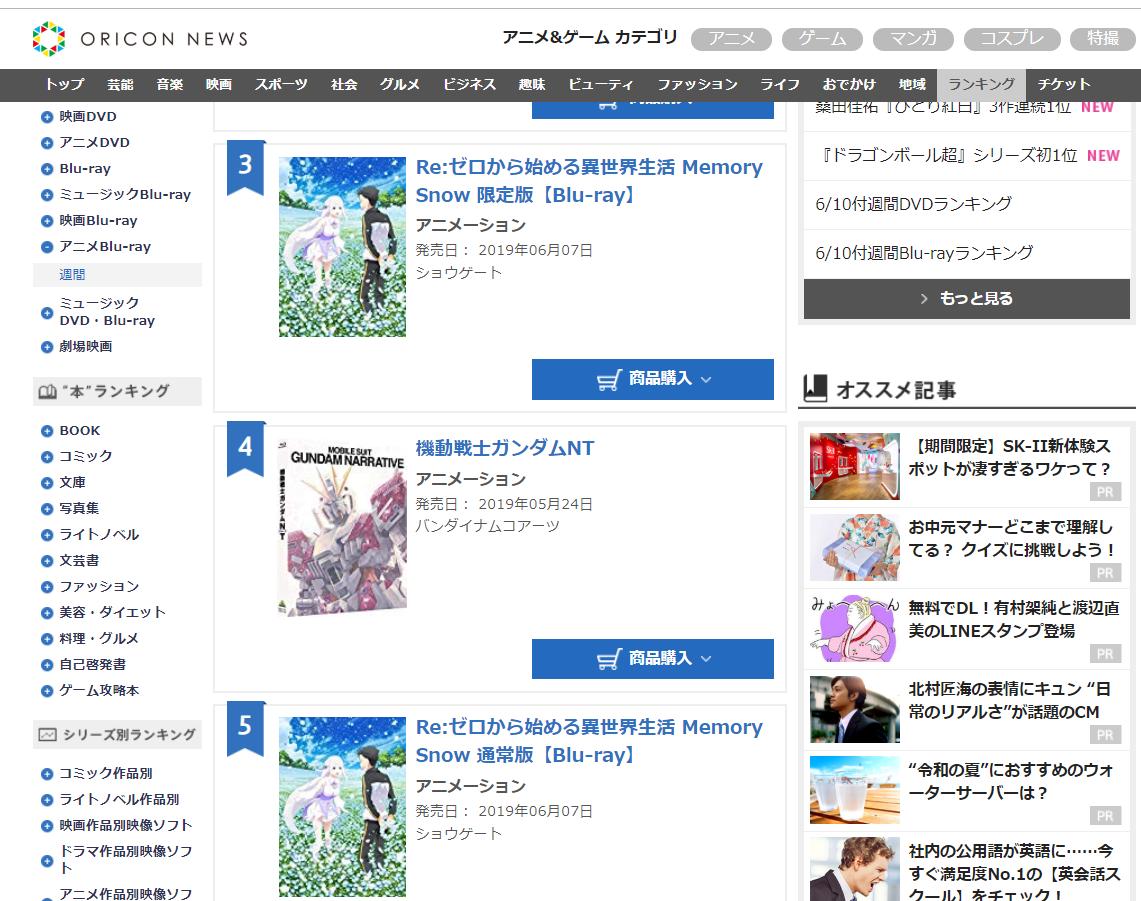
Task: Expand the 映画DVD plus icon
Action: (47, 116)
